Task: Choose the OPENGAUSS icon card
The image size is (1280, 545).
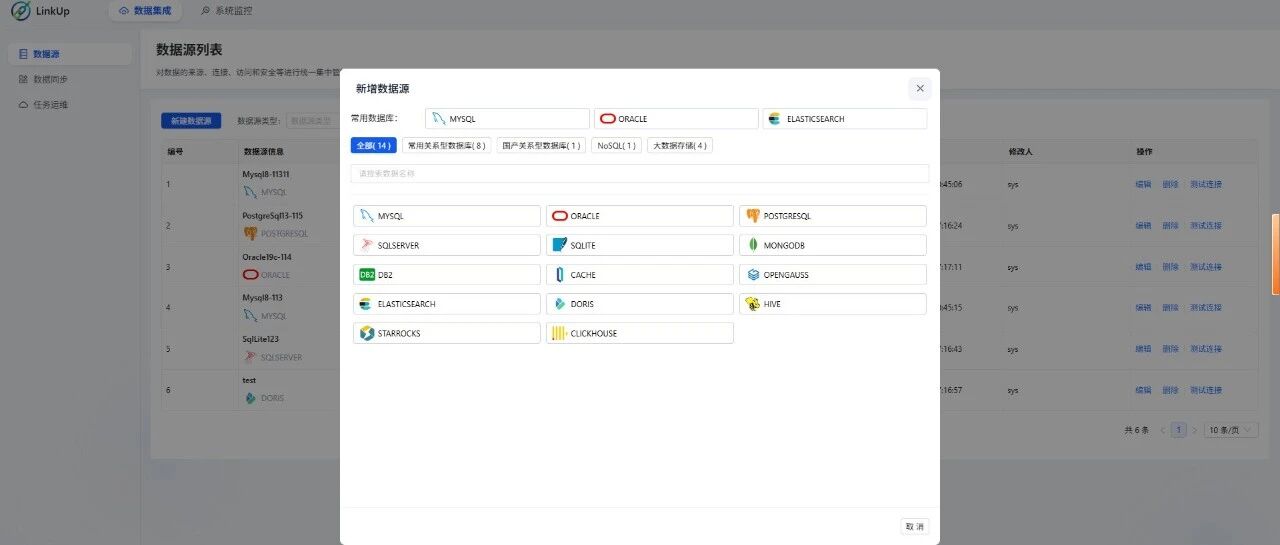Action: pyautogui.click(x=833, y=274)
